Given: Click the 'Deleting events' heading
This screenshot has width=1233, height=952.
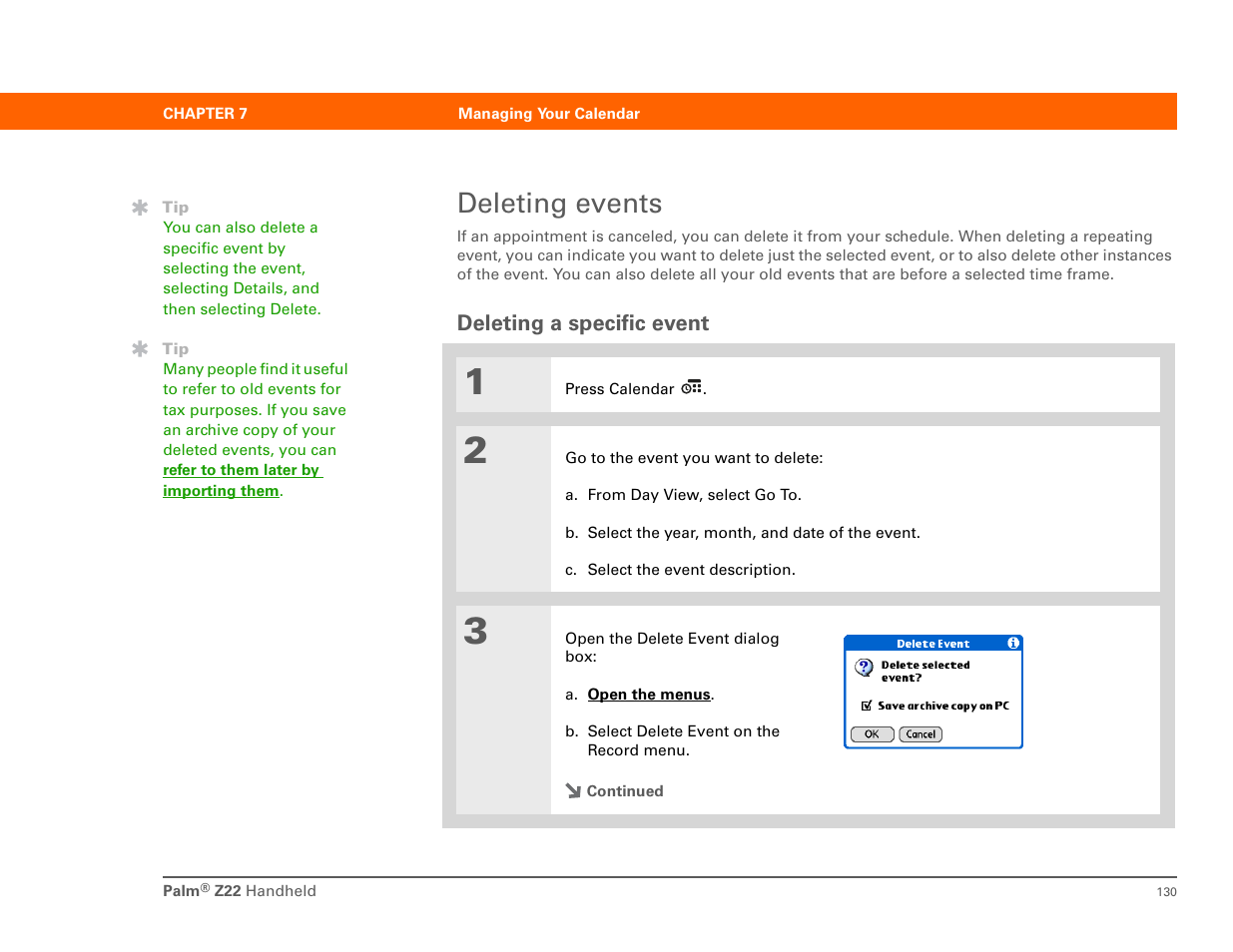Looking at the screenshot, I should click(559, 204).
